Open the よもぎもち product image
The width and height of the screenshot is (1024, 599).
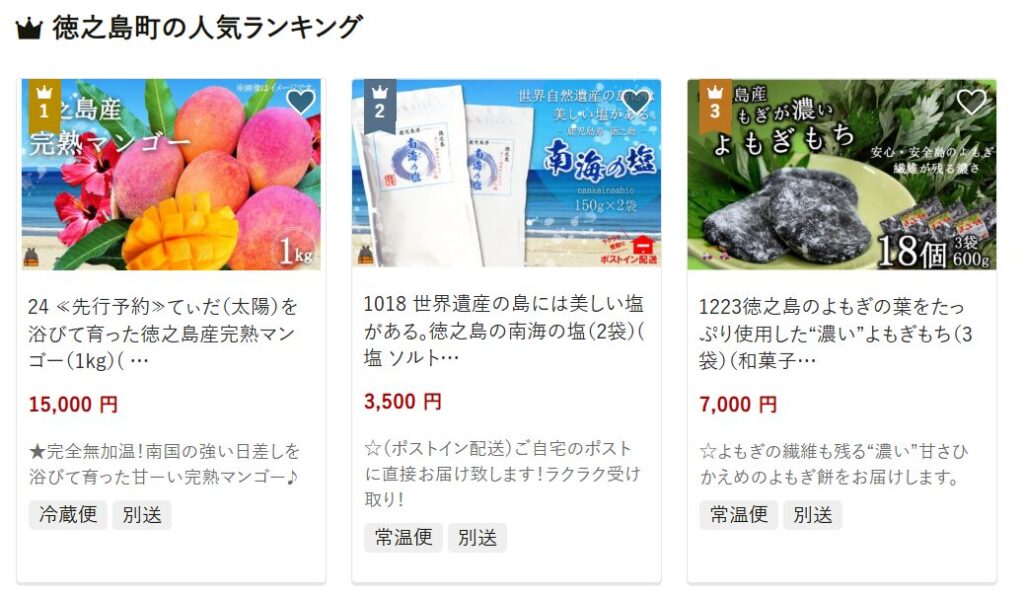842,174
